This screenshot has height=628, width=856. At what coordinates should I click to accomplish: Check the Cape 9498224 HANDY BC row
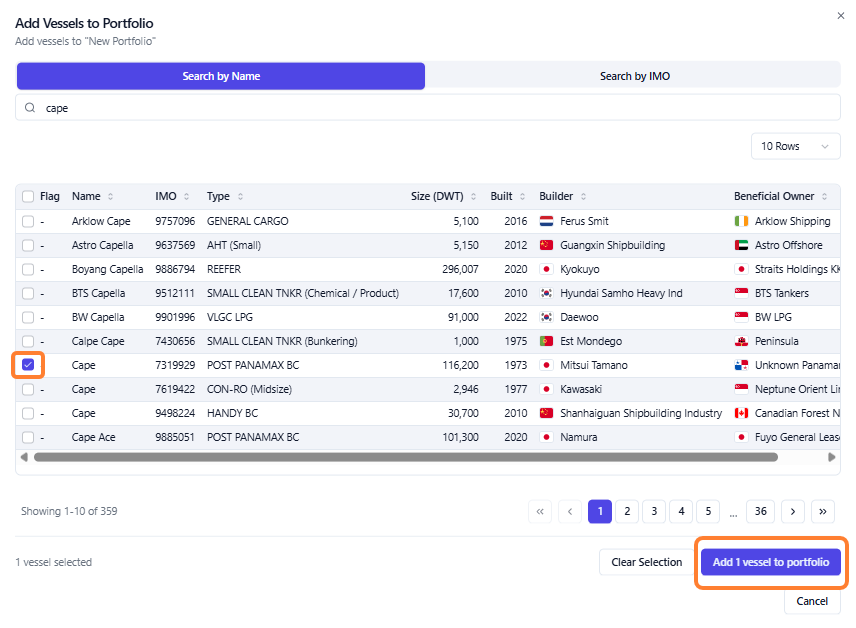point(28,413)
